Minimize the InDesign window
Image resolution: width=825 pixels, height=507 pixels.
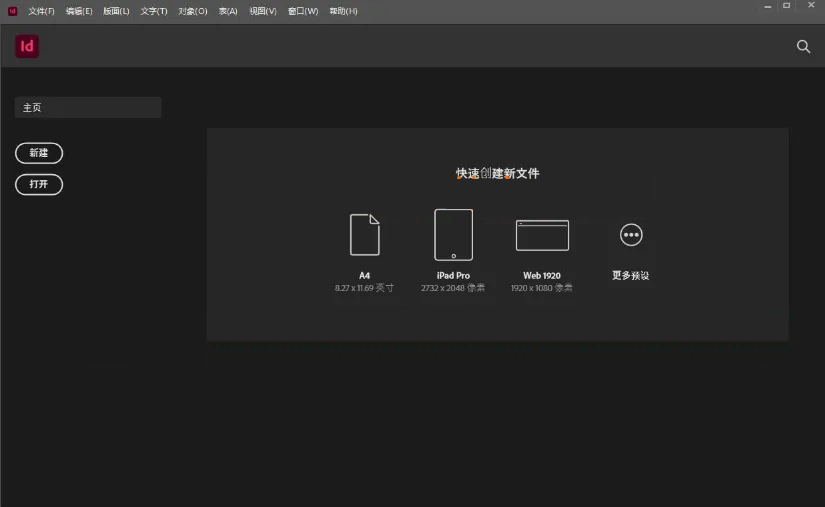point(768,6)
